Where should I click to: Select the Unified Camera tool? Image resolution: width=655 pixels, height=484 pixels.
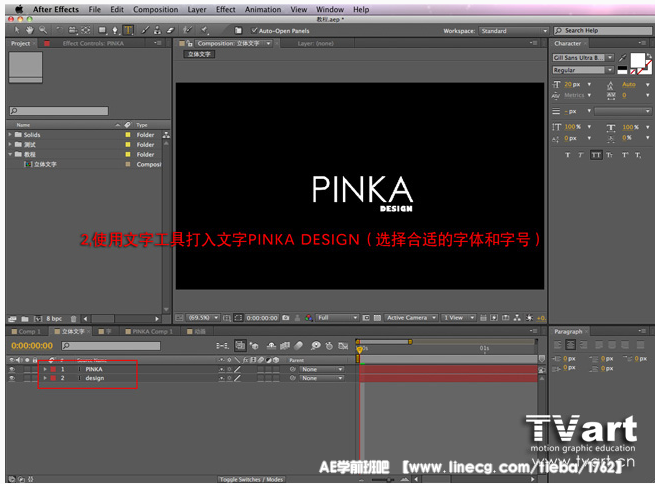[x=72, y=30]
